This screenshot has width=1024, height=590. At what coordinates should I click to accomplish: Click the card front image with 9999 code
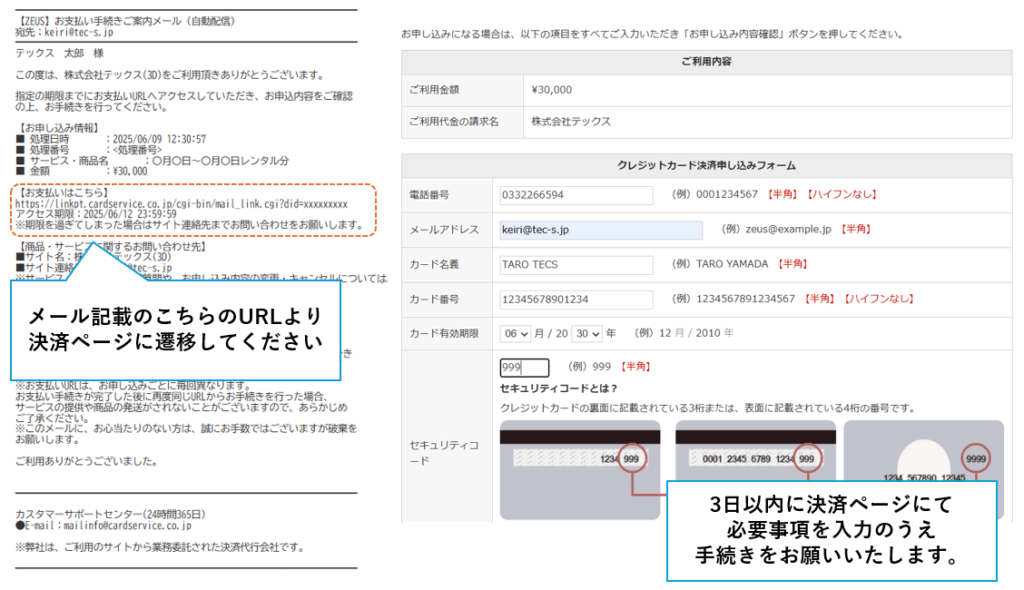pos(924,451)
